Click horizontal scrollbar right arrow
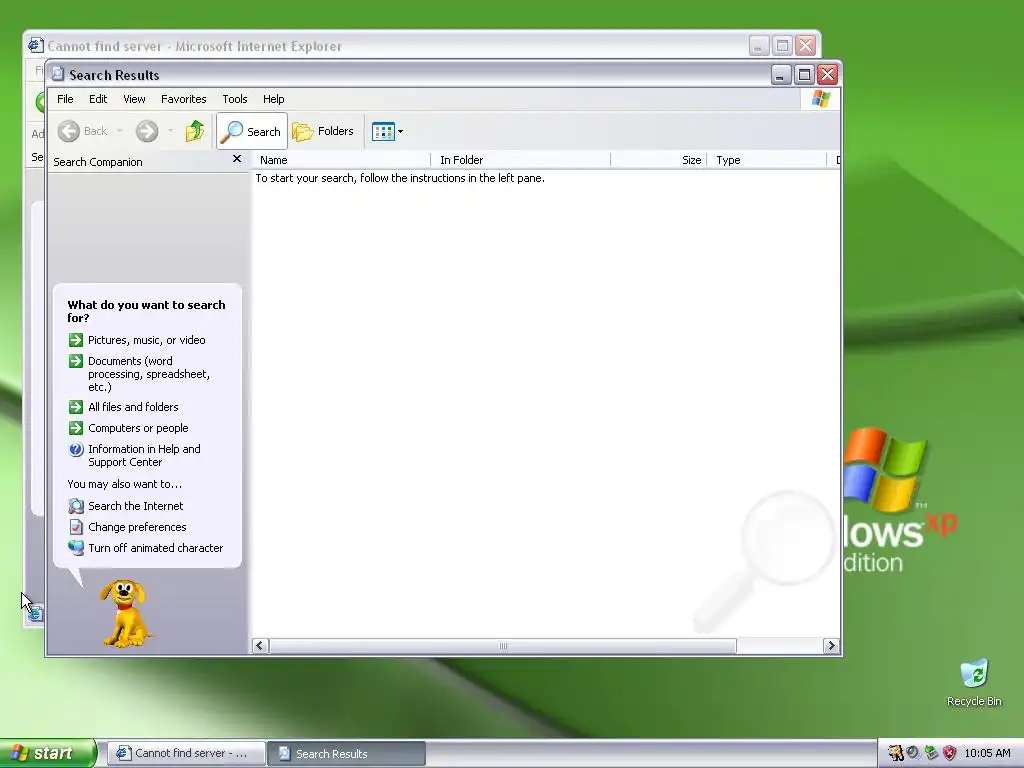 coord(831,646)
